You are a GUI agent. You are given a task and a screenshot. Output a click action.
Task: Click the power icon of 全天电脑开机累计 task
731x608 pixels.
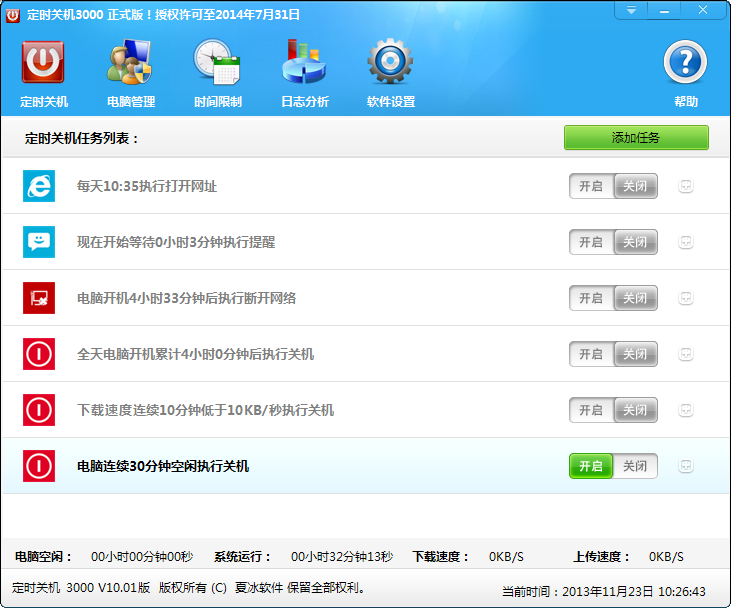pyautogui.click(x=39, y=354)
